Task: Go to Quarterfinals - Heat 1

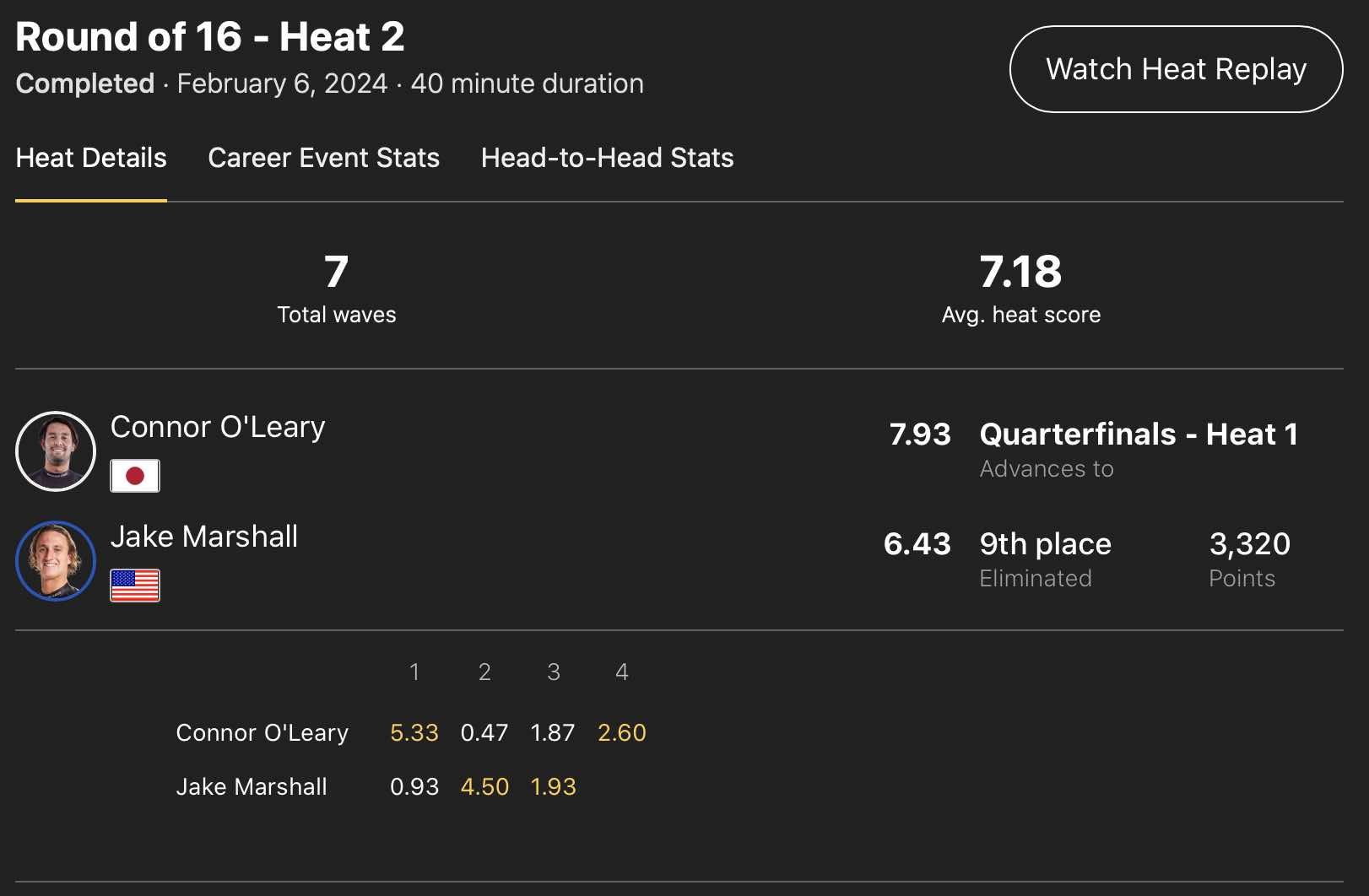Action: pyautogui.click(x=1139, y=435)
